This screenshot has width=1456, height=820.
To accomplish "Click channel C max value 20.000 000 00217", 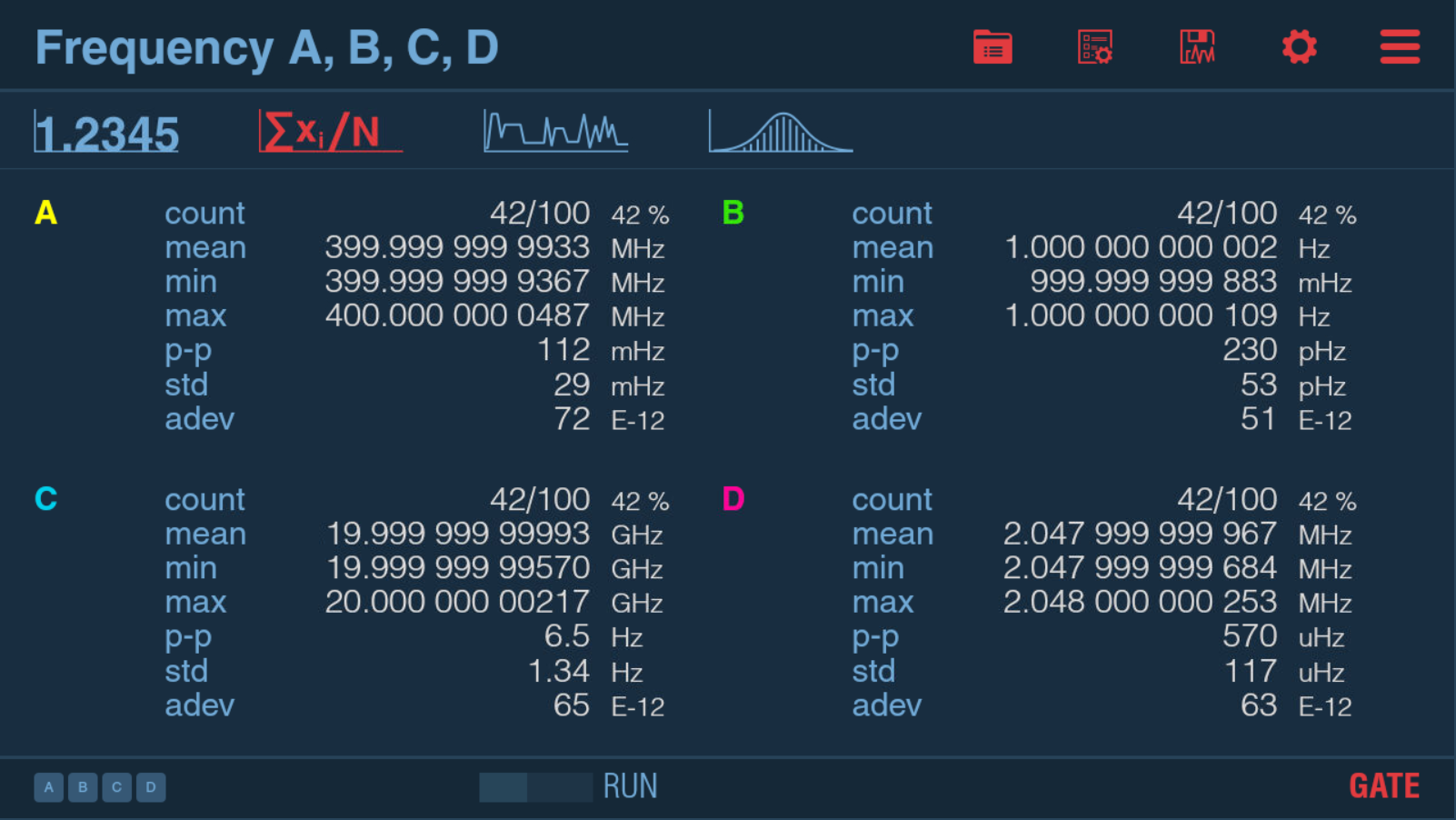I will tap(457, 602).
